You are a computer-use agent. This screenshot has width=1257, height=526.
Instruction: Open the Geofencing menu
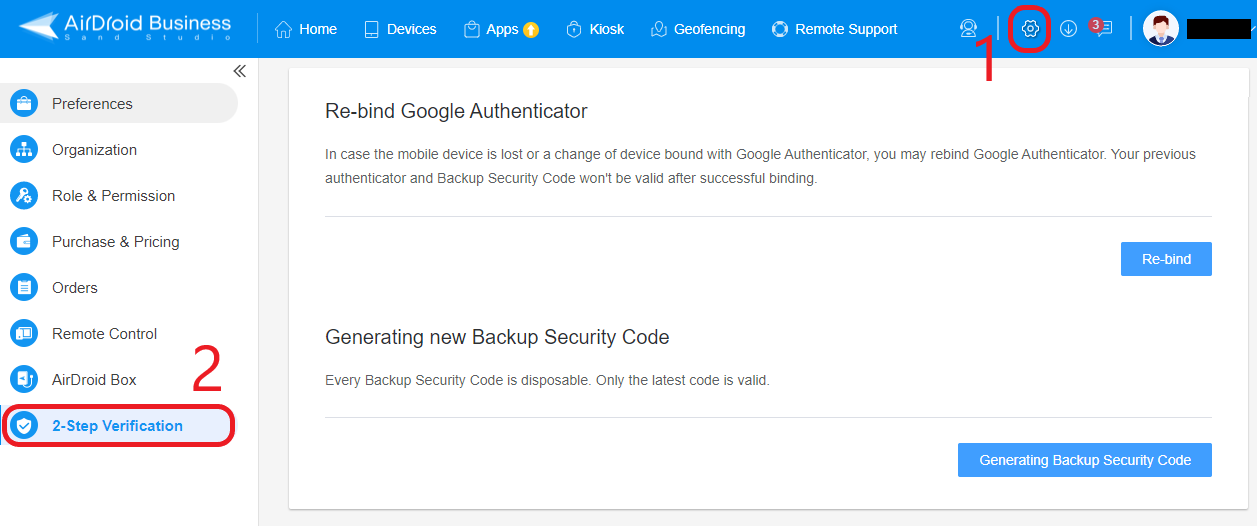click(x=698, y=29)
